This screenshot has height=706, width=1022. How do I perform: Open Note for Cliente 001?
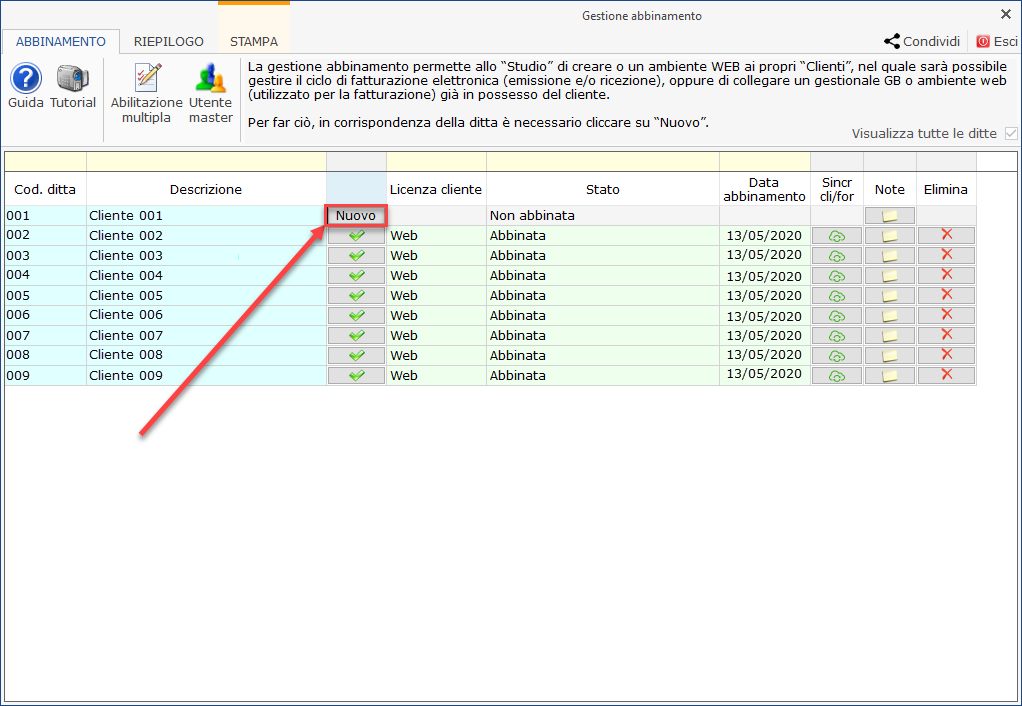click(890, 216)
